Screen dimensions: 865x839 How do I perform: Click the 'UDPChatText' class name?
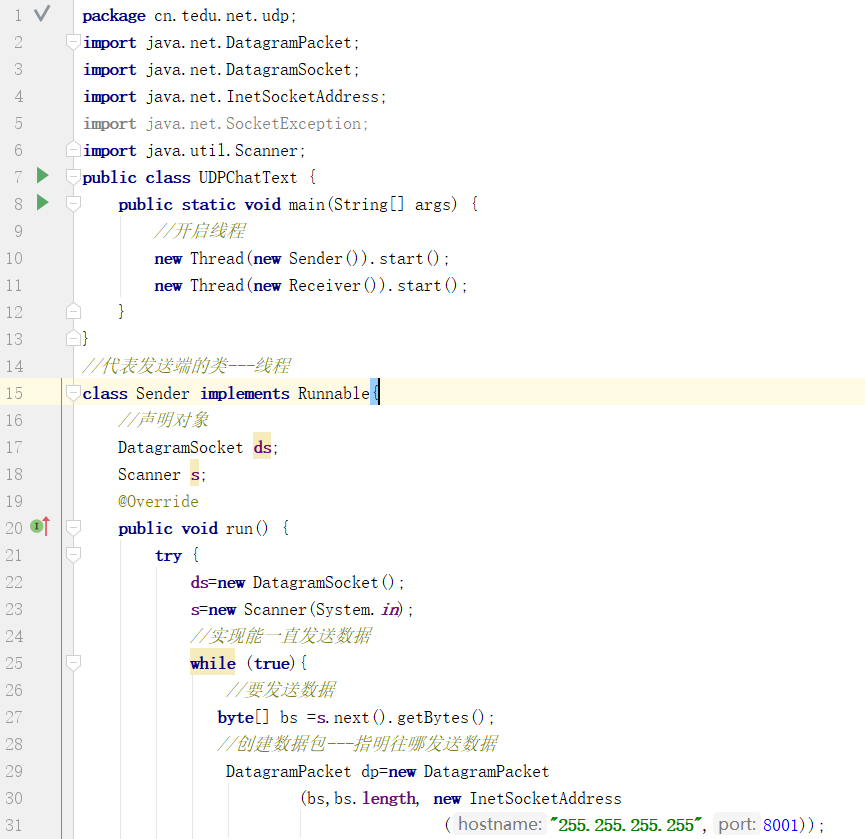[x=248, y=177]
